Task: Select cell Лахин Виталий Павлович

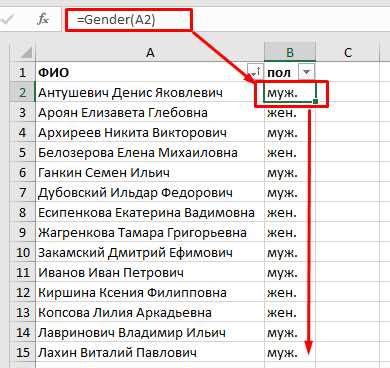Action: (150, 352)
